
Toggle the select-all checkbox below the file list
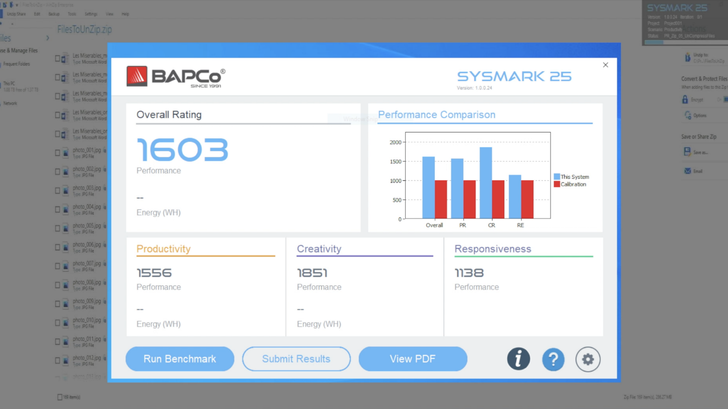pos(59,397)
